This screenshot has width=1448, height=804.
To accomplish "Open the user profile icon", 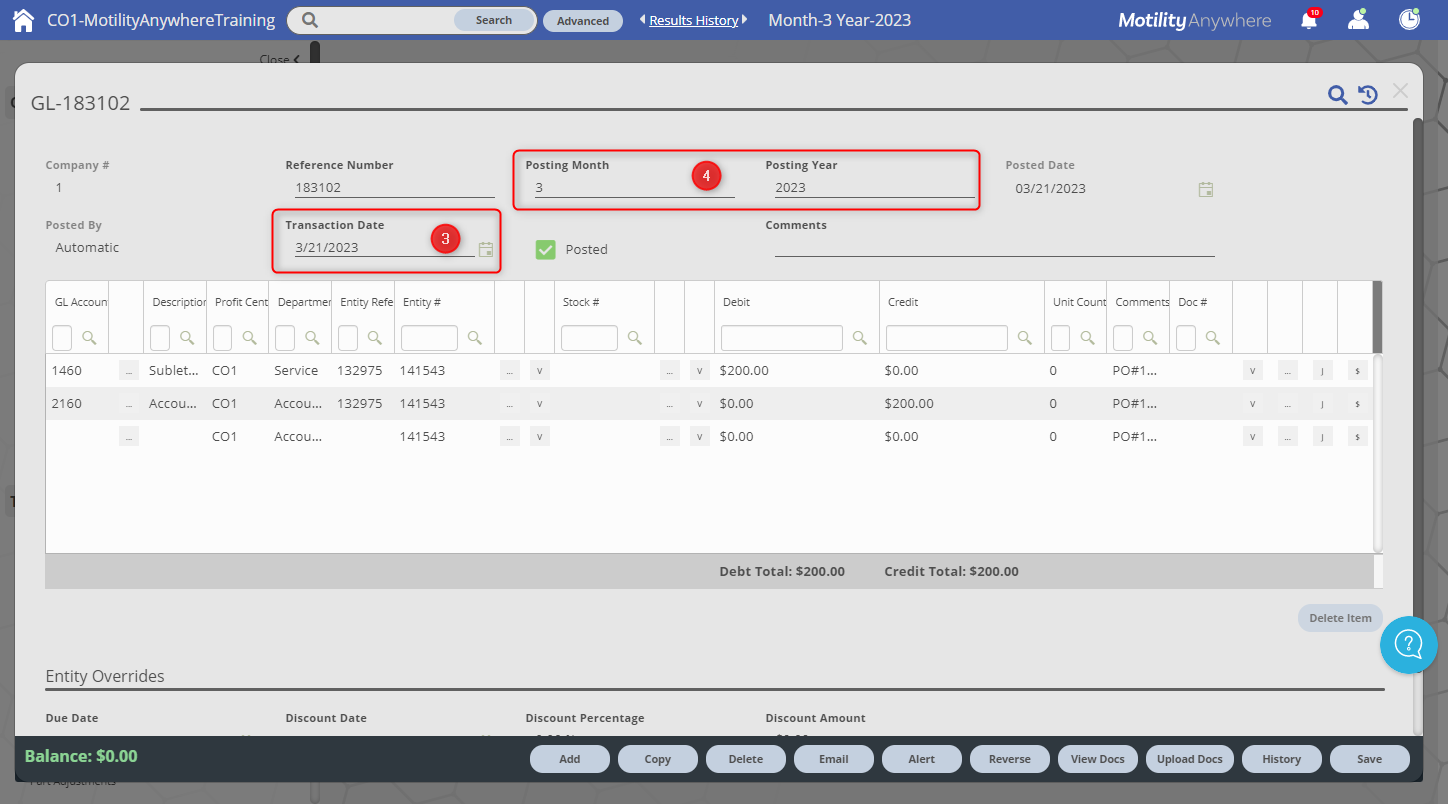I will click(1358, 20).
